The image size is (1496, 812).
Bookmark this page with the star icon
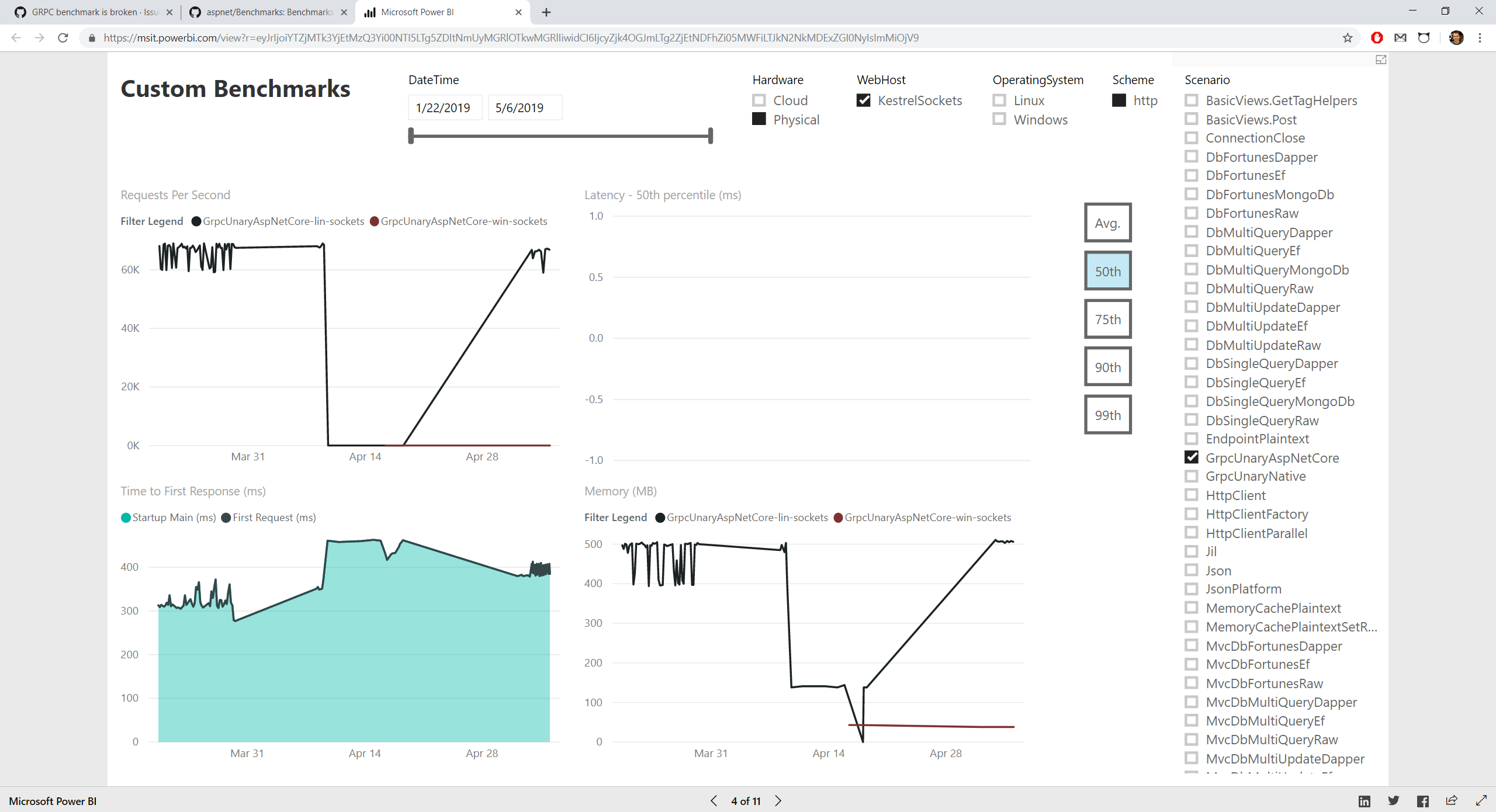(1348, 37)
